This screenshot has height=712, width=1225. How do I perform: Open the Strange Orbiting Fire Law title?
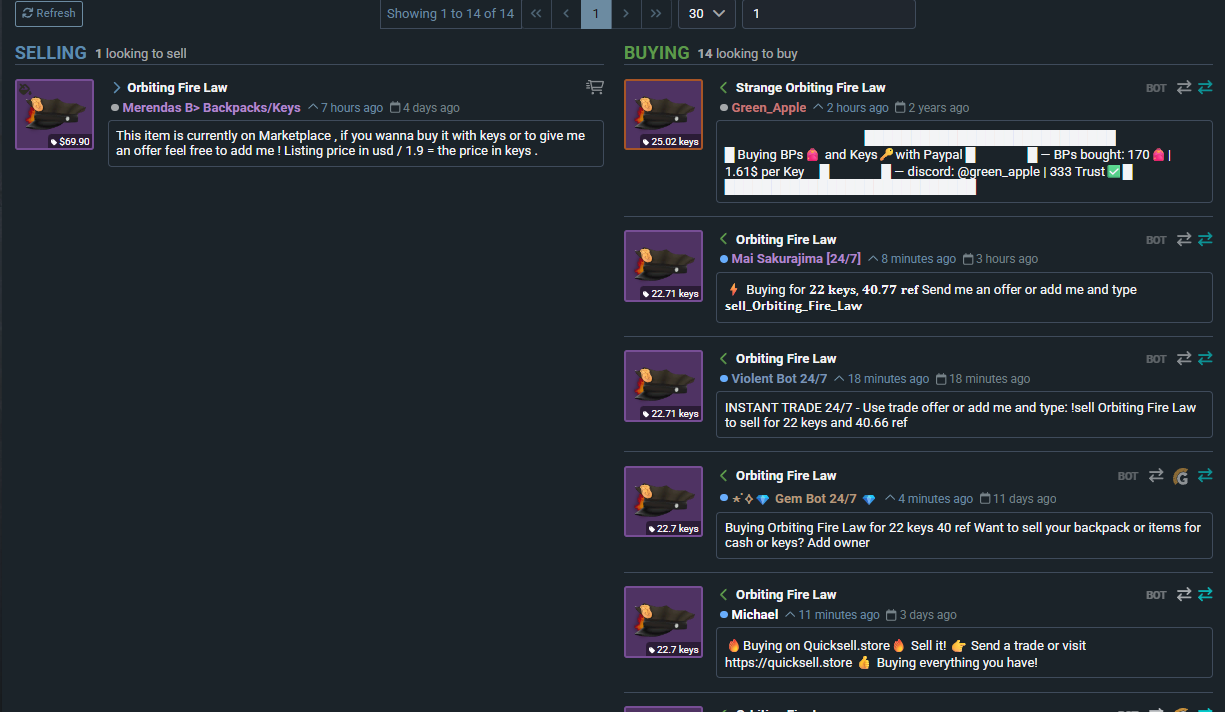coord(810,88)
